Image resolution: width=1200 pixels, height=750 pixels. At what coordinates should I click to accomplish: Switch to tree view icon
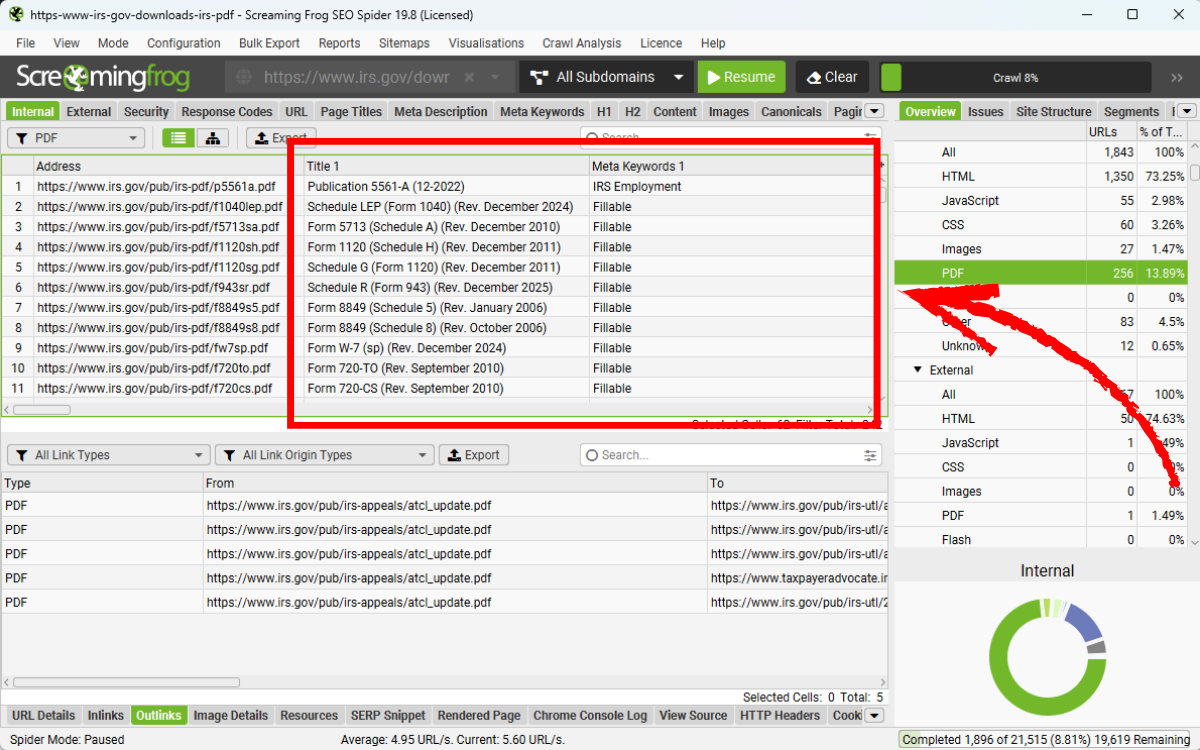(213, 138)
